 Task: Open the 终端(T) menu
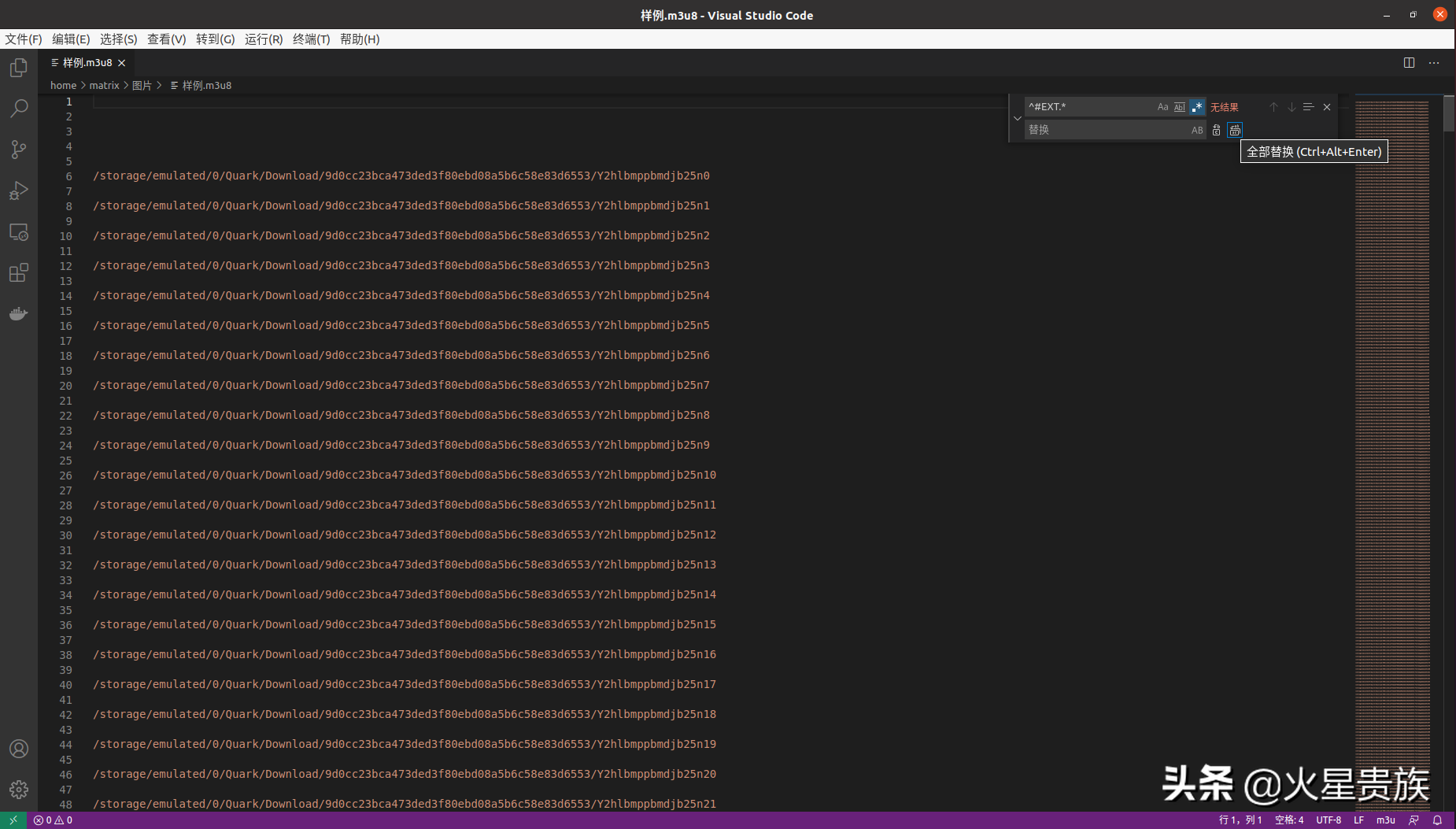coord(312,39)
